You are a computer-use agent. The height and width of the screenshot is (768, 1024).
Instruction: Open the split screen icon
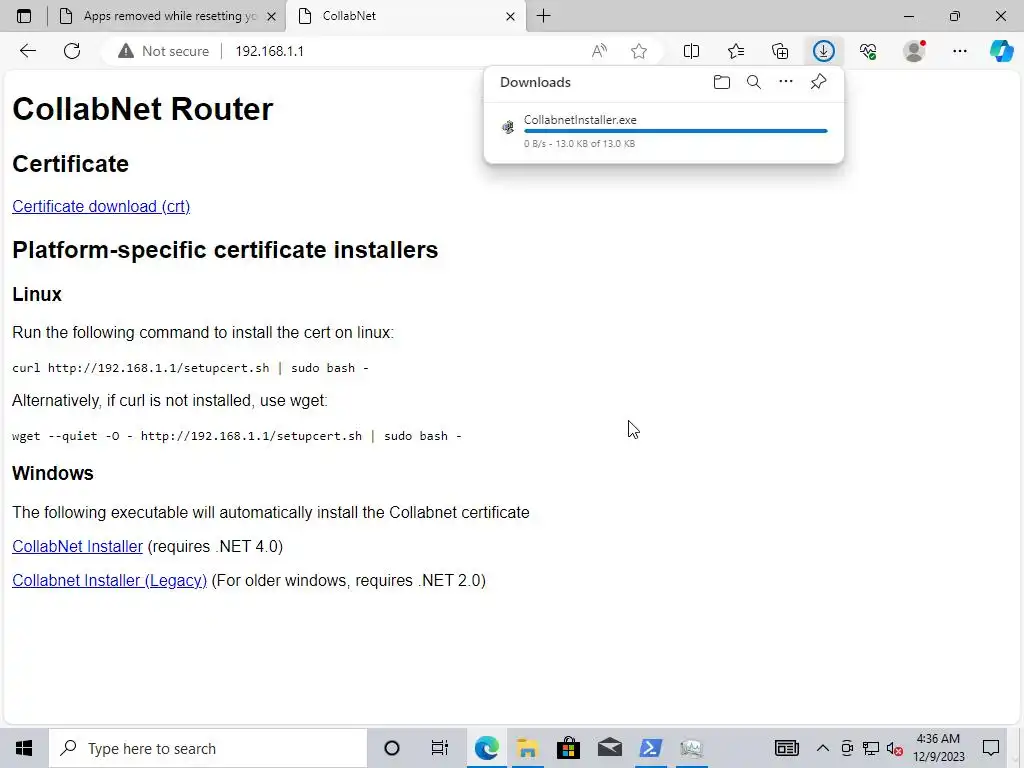(x=691, y=51)
